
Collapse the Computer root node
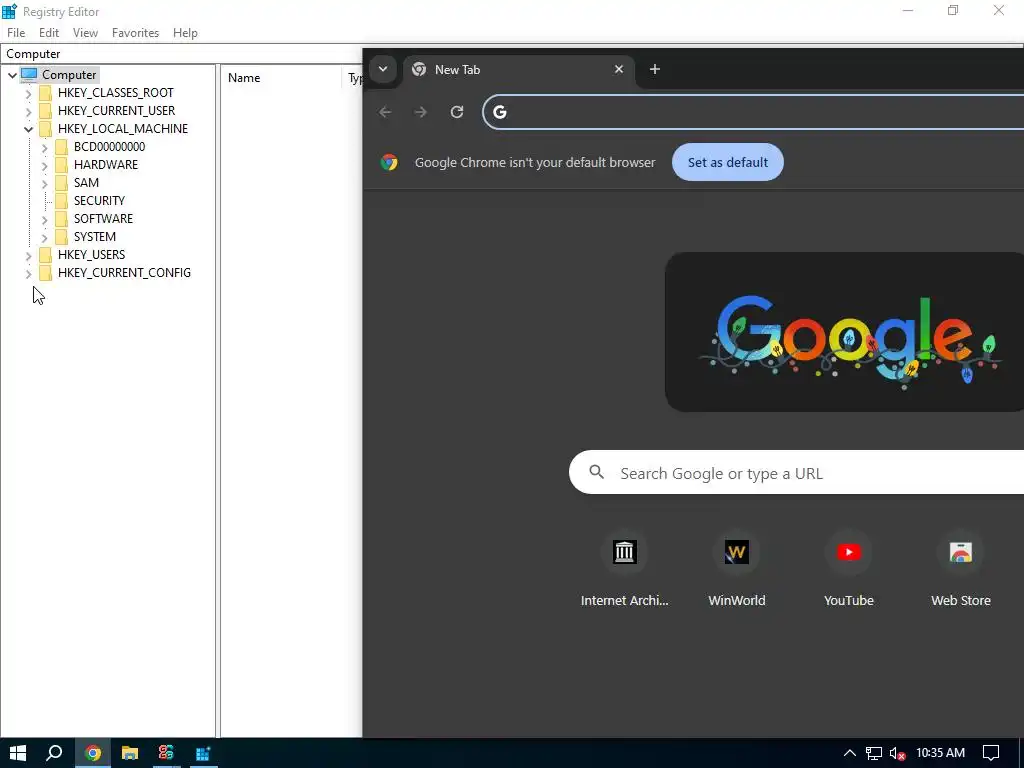[12, 75]
